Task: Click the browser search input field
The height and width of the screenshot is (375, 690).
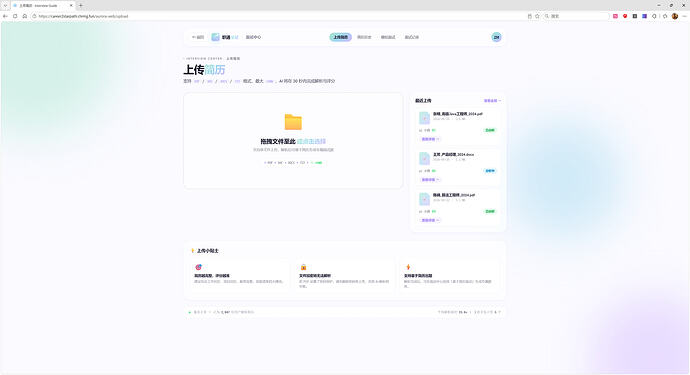Action: pos(576,16)
